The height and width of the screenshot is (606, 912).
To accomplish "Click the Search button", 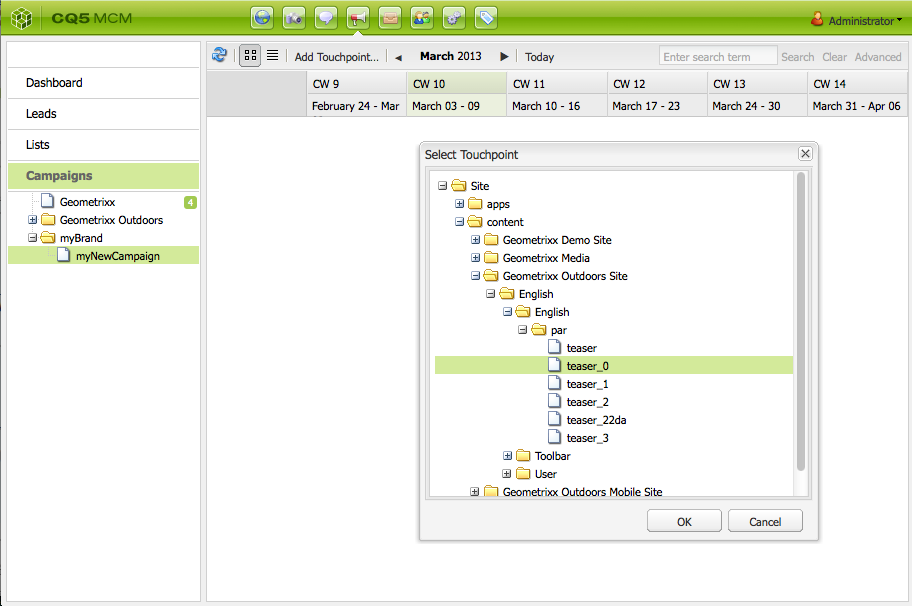I will (x=797, y=57).
